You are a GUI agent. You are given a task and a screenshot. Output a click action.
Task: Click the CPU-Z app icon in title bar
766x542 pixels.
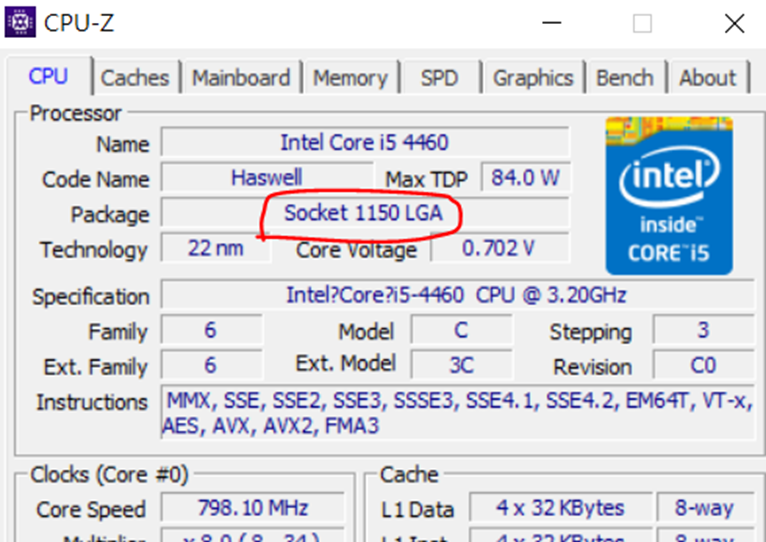pyautogui.click(x=20, y=22)
